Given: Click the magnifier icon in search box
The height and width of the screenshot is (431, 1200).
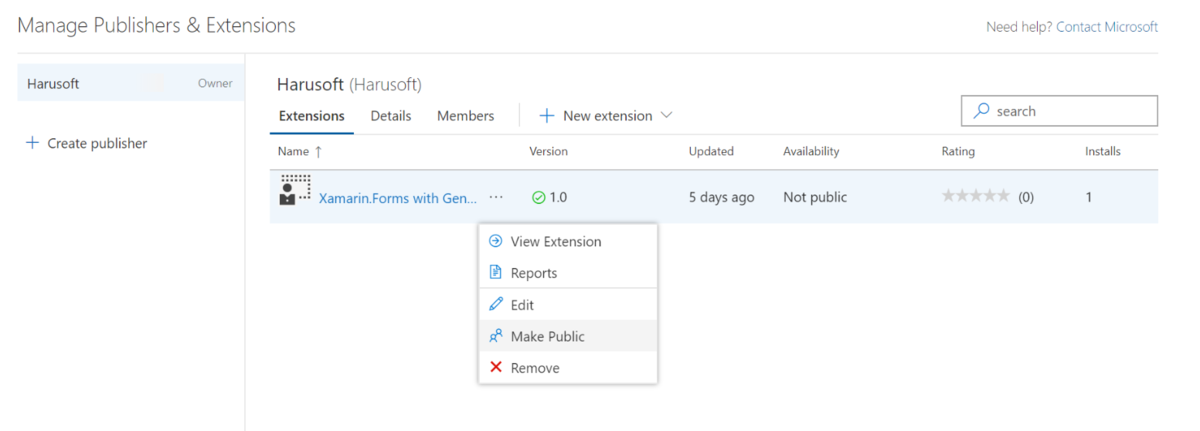Looking at the screenshot, I should pyautogui.click(x=982, y=111).
